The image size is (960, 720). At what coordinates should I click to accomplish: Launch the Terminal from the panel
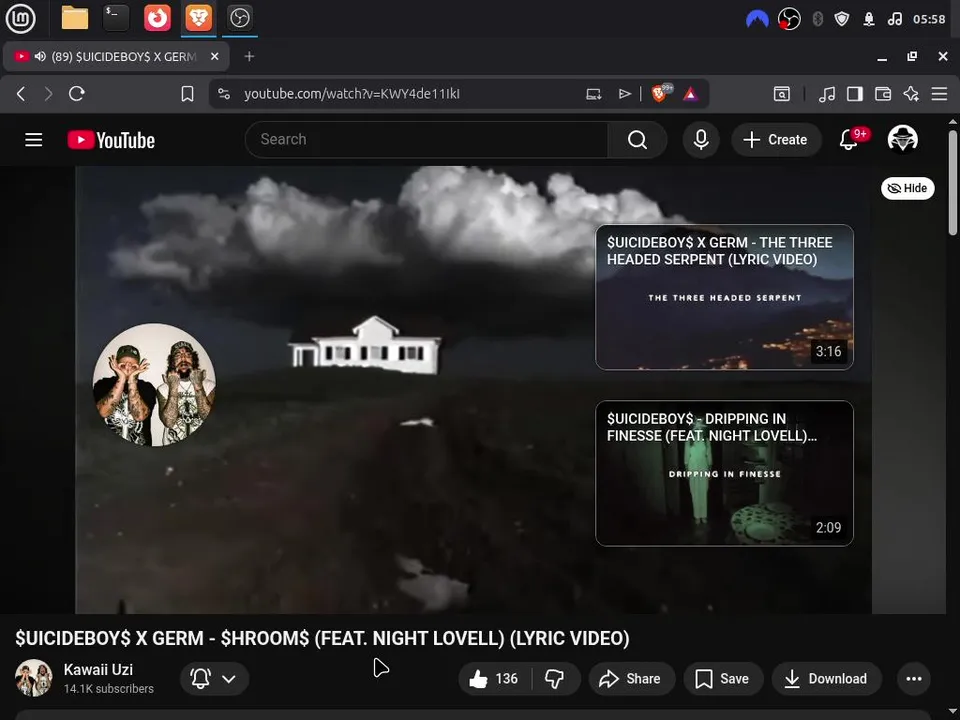click(x=116, y=18)
